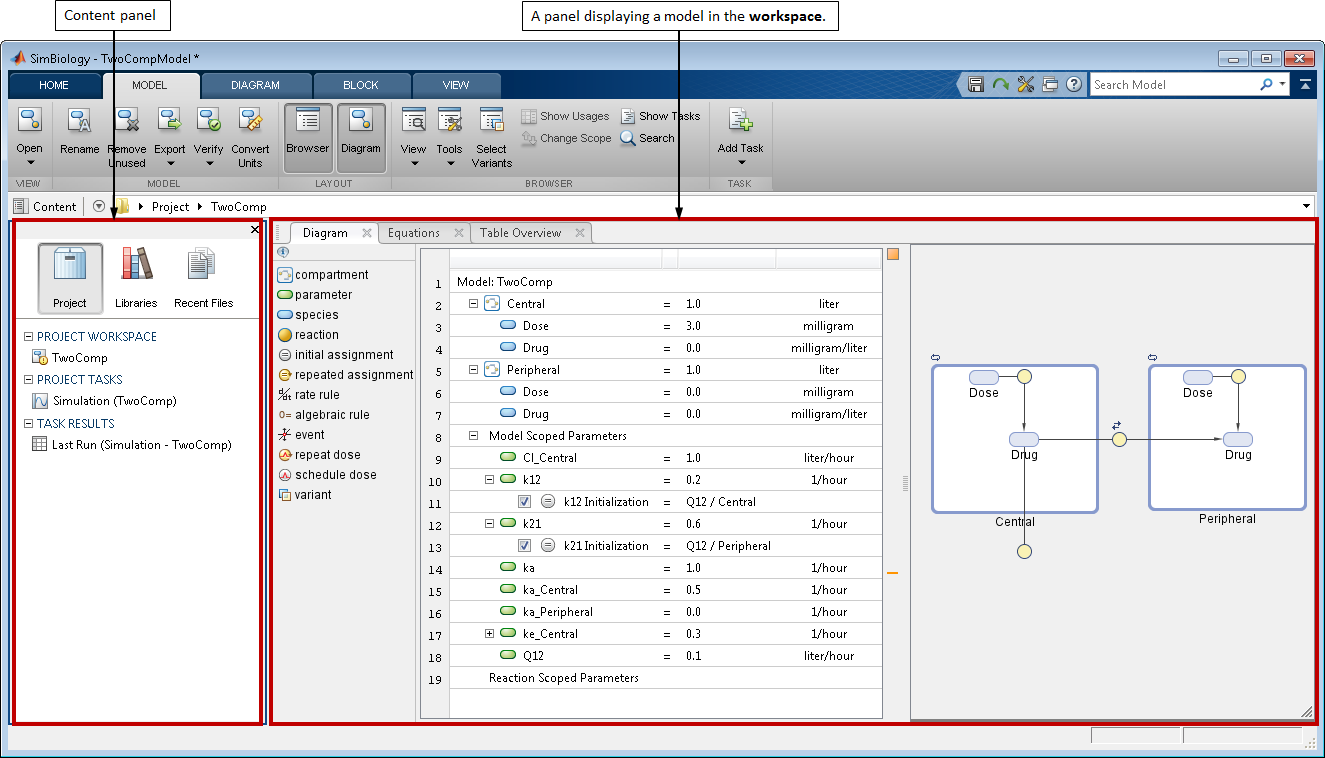Open the Add Task dropdown
The height and width of the screenshot is (758, 1325).
tap(740, 162)
